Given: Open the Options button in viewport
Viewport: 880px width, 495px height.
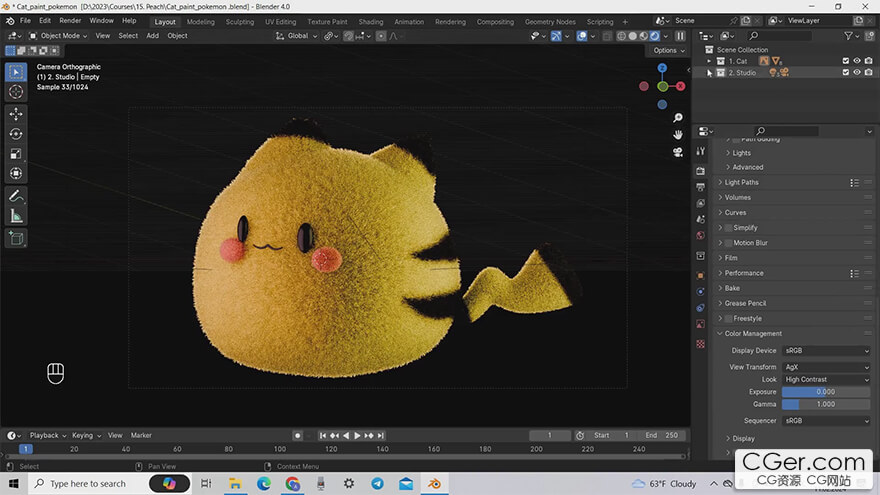Looking at the screenshot, I should click(668, 51).
